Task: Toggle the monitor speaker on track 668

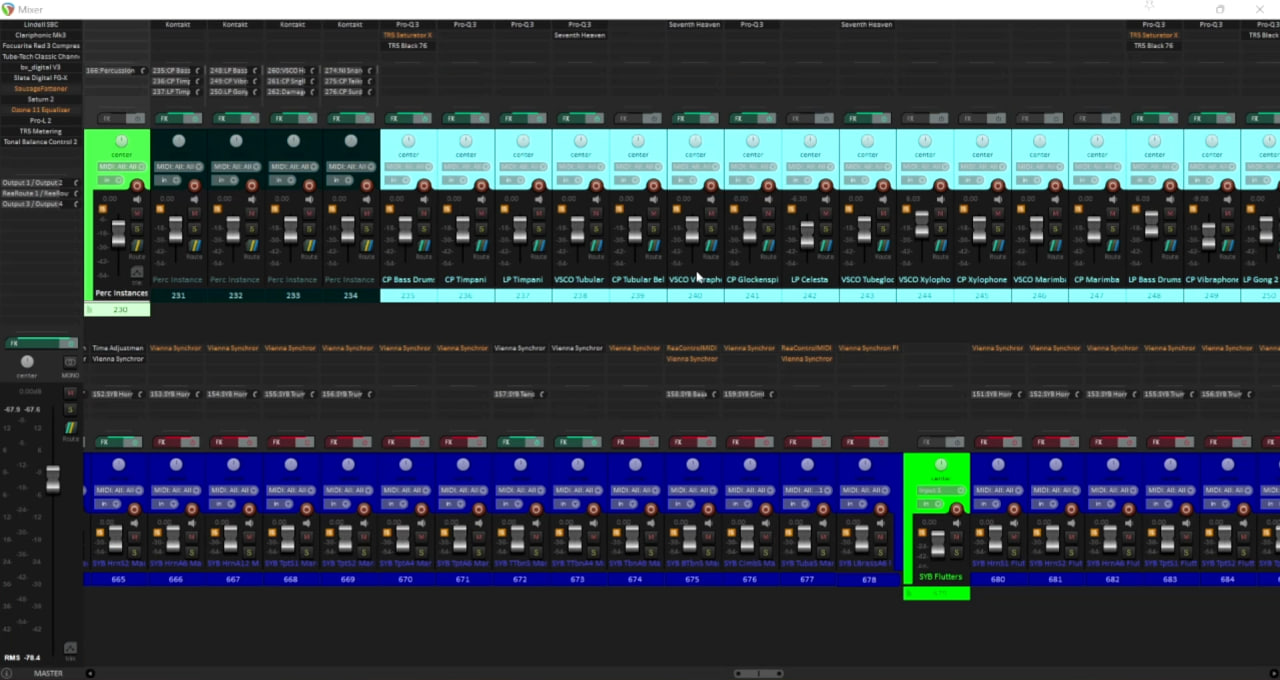Action: point(307,523)
